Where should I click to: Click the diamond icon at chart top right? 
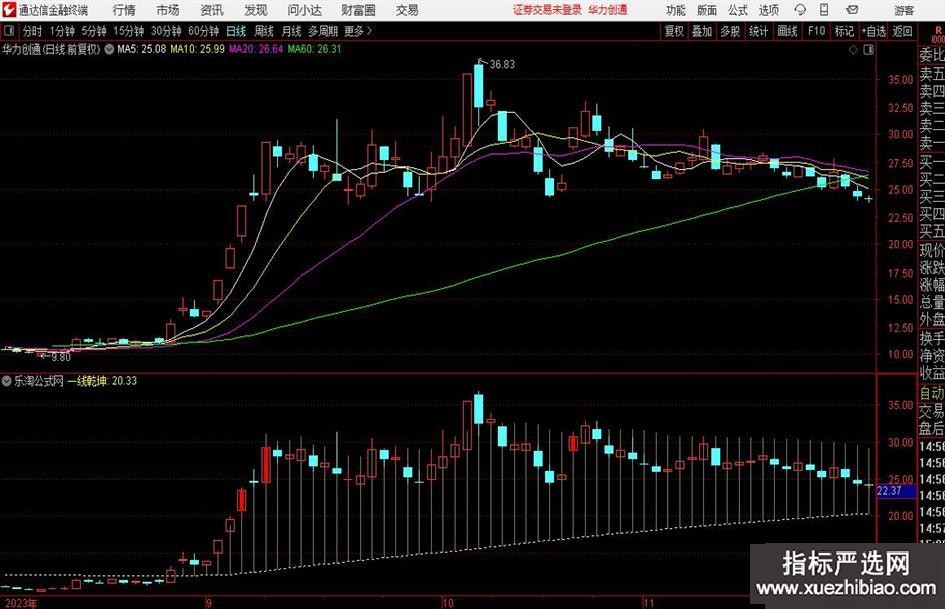[x=853, y=50]
